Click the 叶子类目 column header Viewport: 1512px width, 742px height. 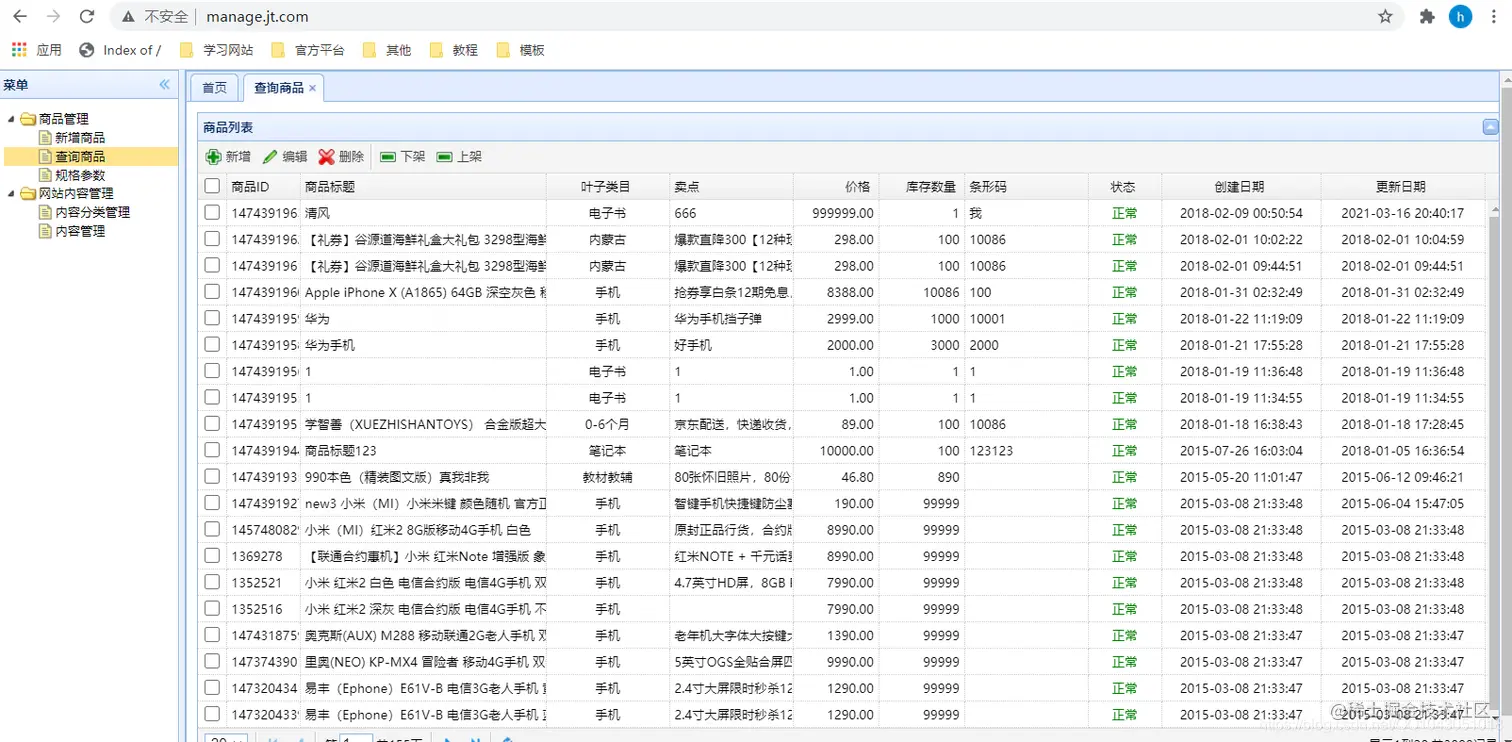coord(608,186)
